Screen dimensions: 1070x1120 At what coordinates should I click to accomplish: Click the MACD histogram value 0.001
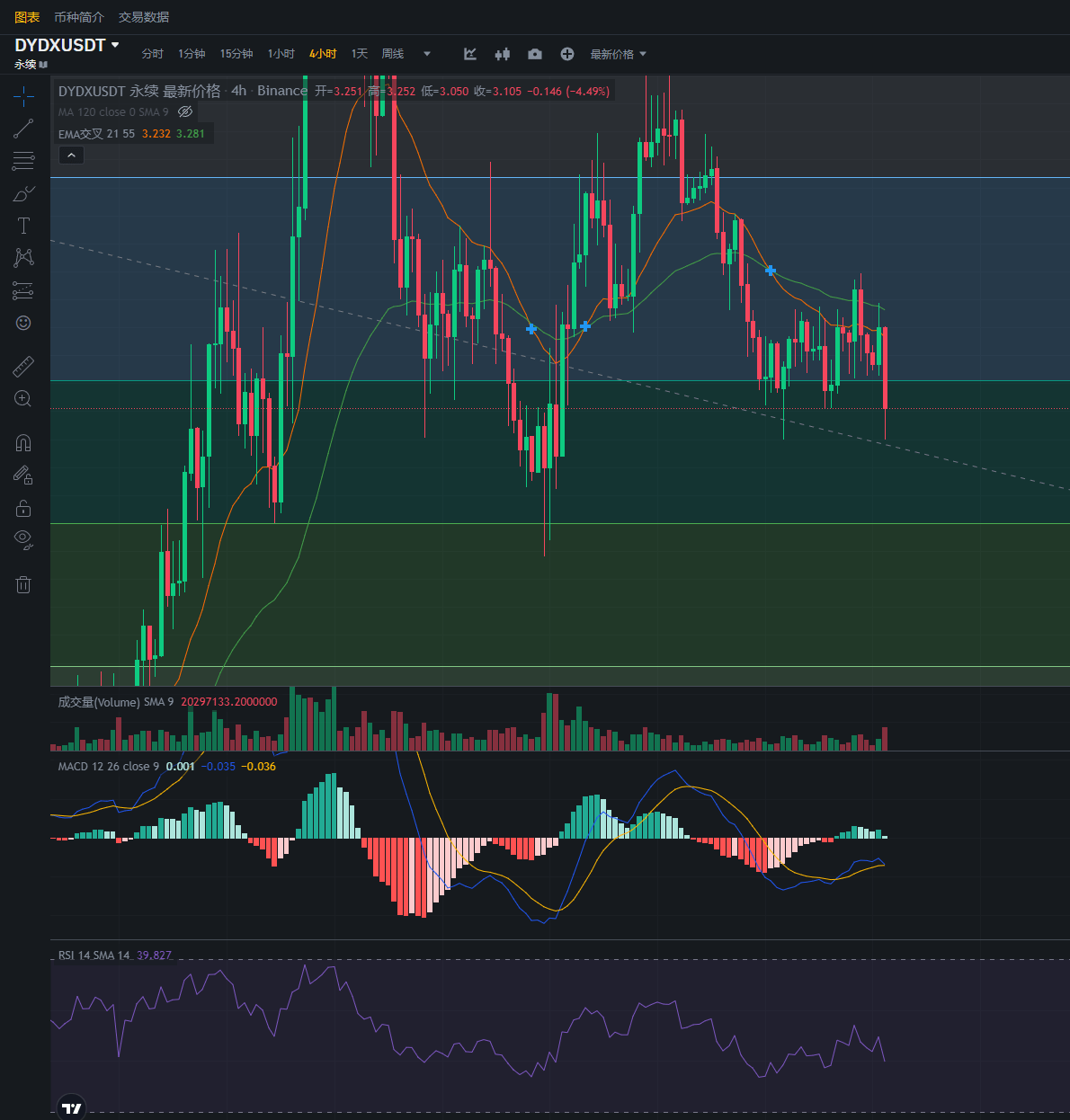click(181, 767)
